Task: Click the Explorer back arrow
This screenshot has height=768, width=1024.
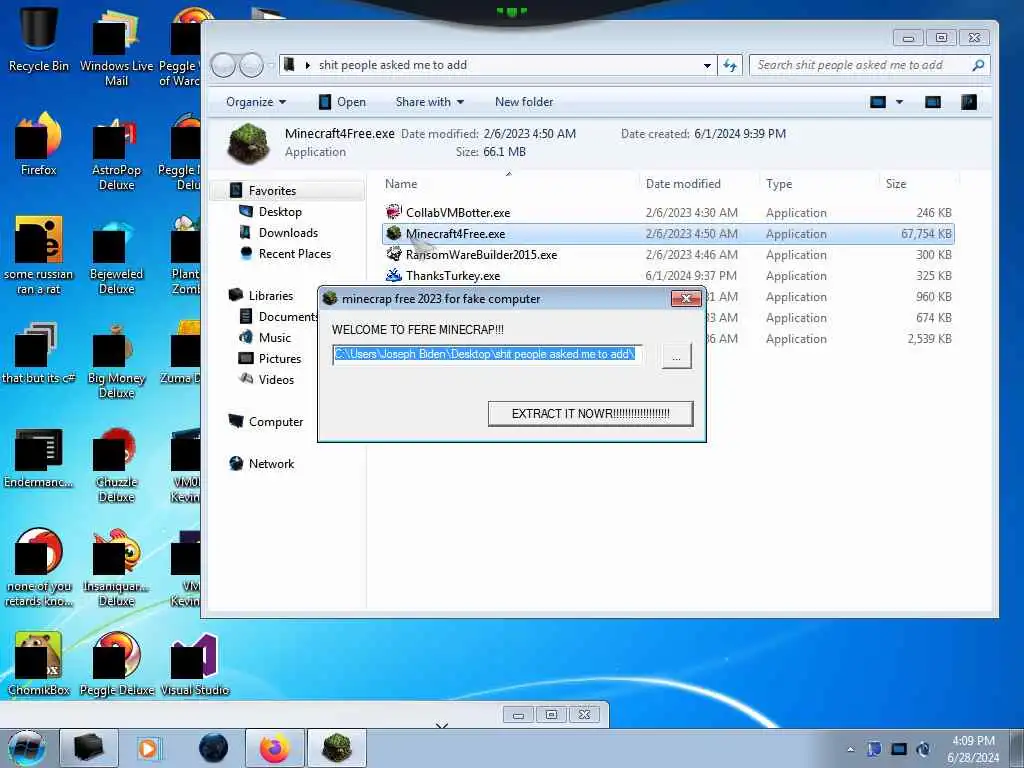Action: point(223,65)
